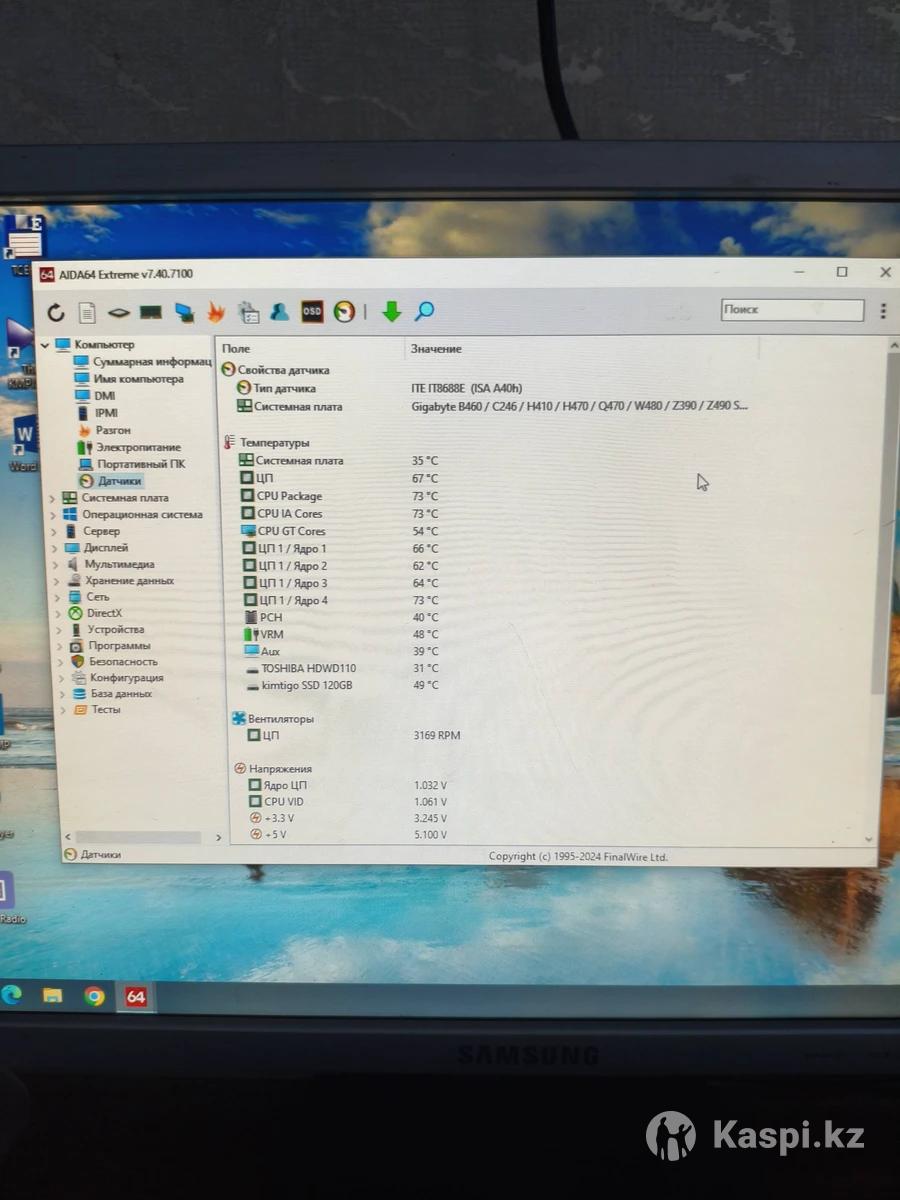900x1200 pixels.
Task: Click the Значение column header
Action: coord(436,349)
